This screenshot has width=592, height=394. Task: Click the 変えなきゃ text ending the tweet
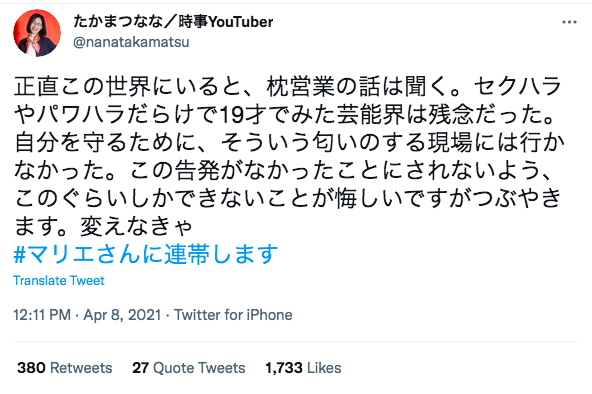pyautogui.click(x=136, y=227)
